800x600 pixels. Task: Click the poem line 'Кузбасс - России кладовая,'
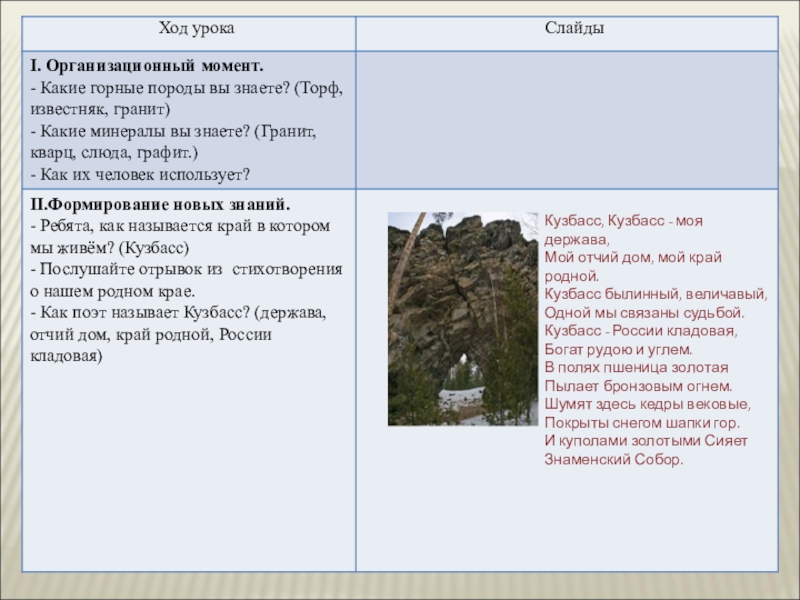(641, 331)
